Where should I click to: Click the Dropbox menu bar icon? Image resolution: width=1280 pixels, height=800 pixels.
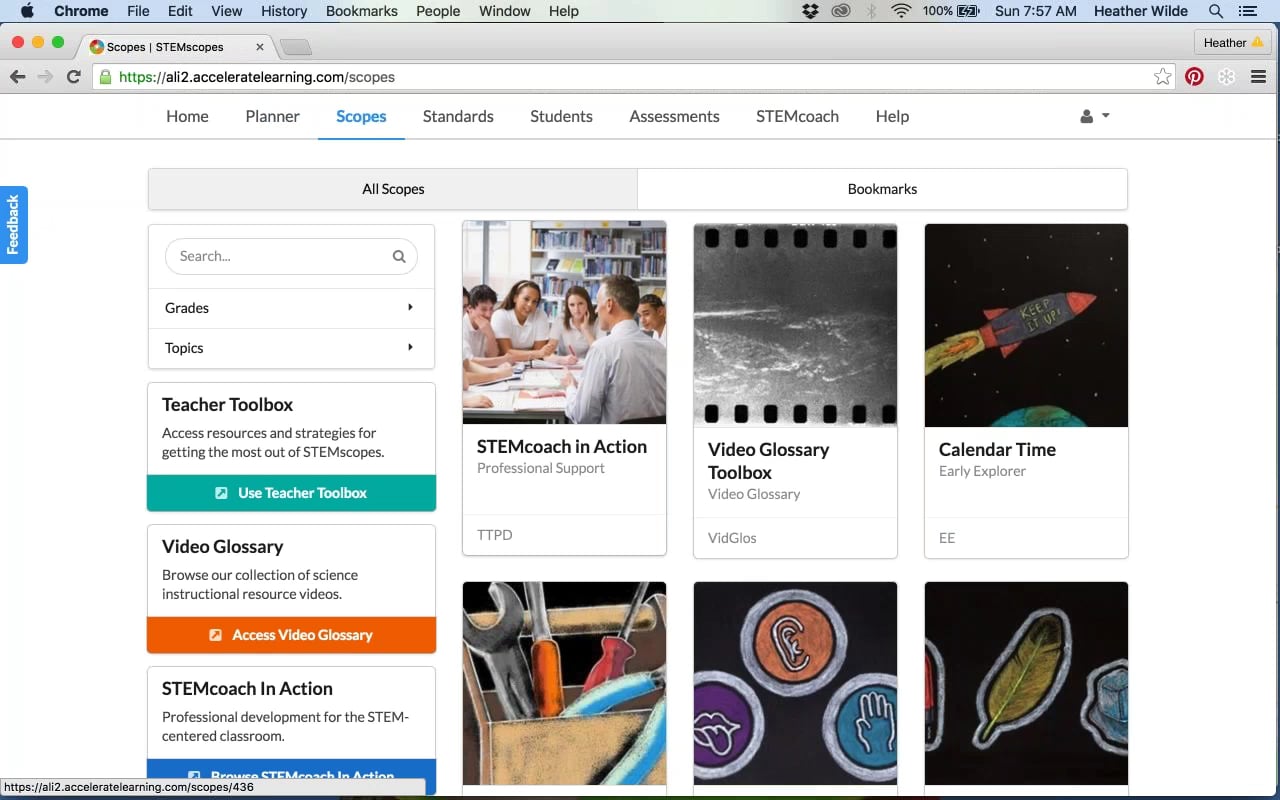tap(811, 11)
